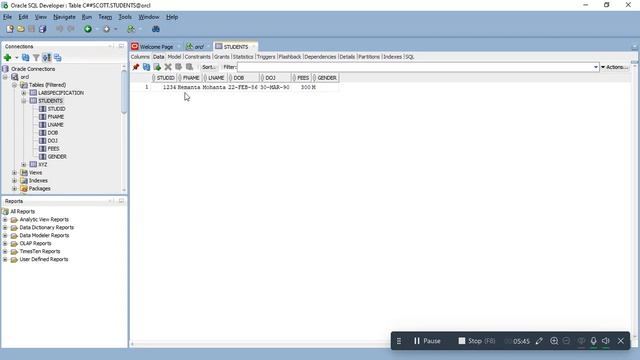The height and width of the screenshot is (360, 640).
Task: Expand the Analytic View Reports folder
Action: tap(5, 220)
